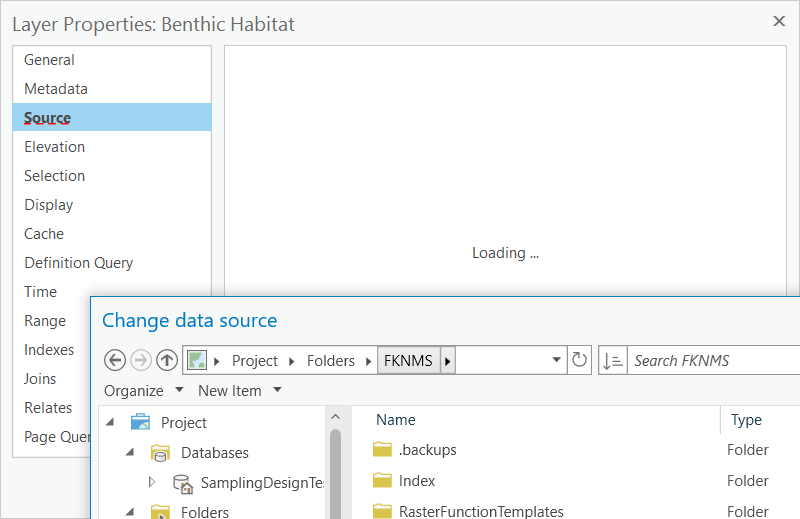Click the Back navigation arrow icon
Screen dimensions: 800x519
(x=115, y=360)
